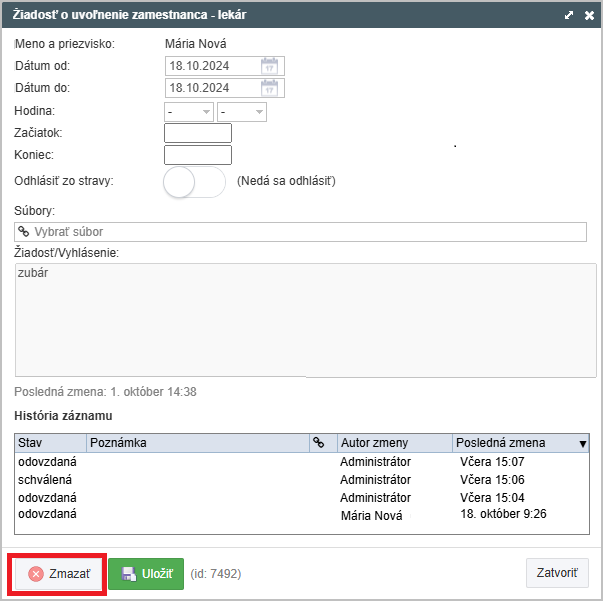Open calendar picker for Dátum od

coord(269,66)
